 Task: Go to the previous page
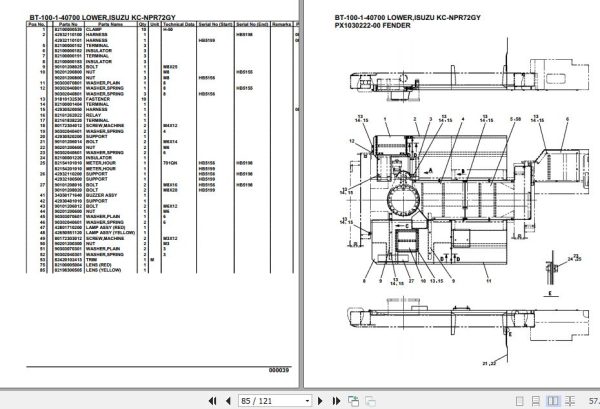pos(228,401)
